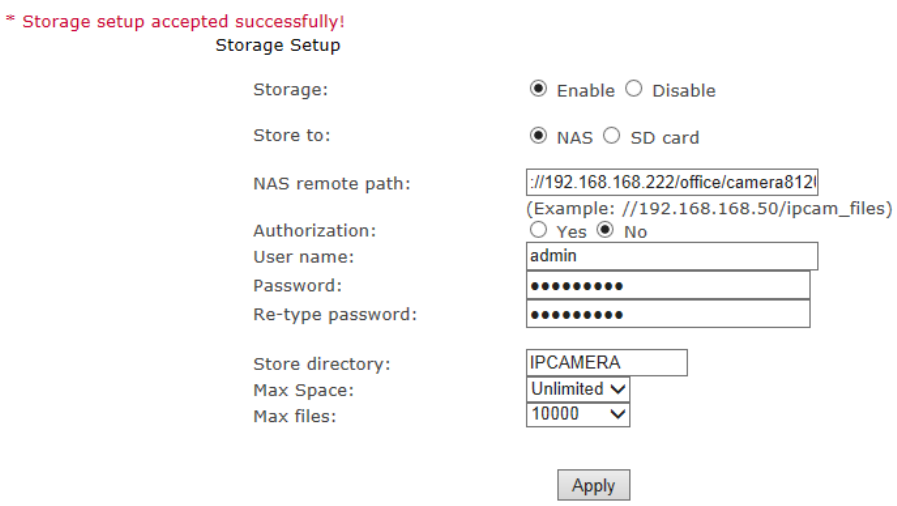Image resolution: width=897 pixels, height=506 pixels.
Task: Select SD card as storage destination
Action: (x=611, y=136)
